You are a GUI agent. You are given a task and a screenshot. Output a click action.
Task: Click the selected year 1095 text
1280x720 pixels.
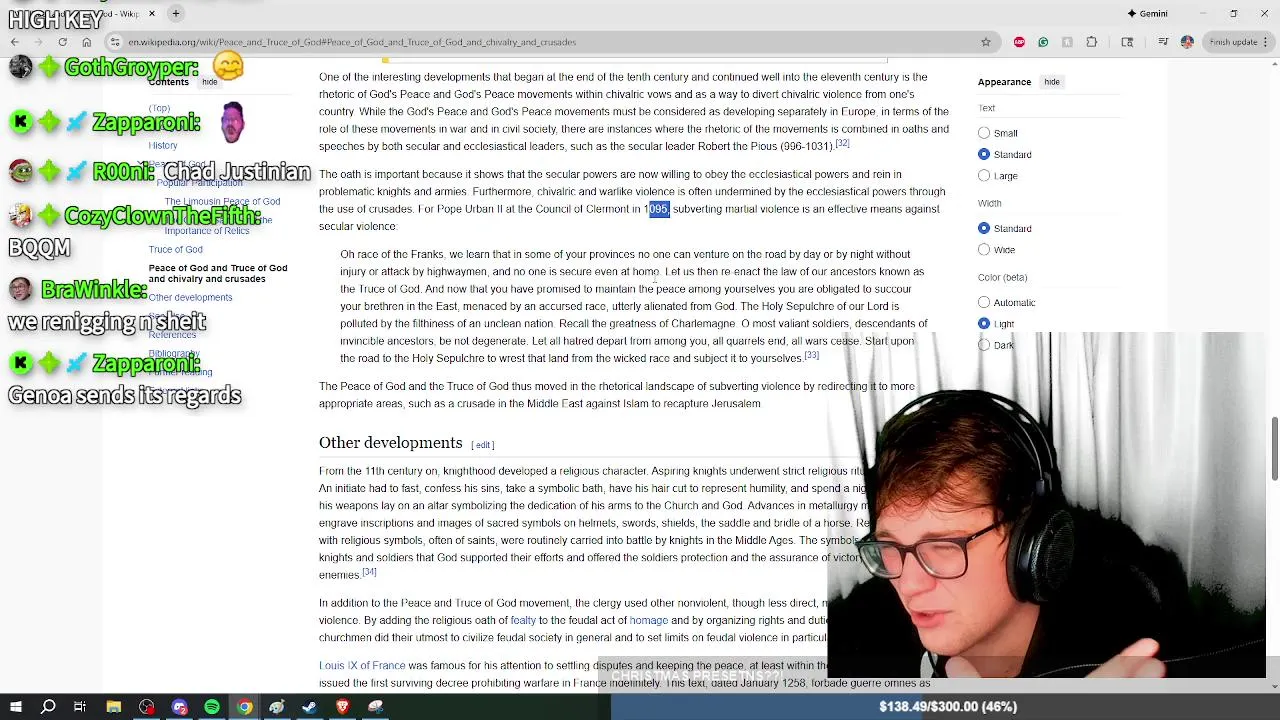point(658,209)
